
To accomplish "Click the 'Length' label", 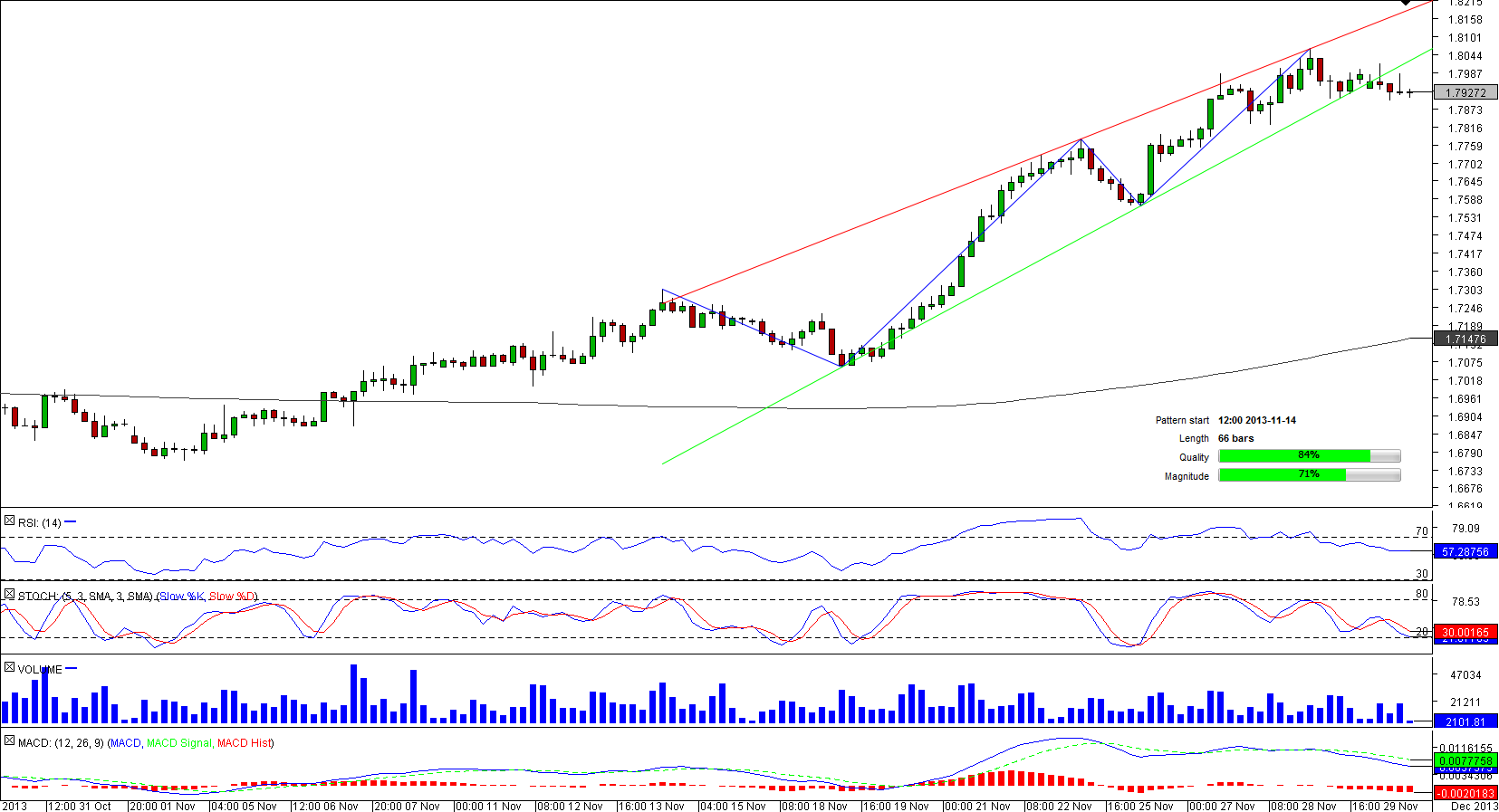I will (x=1194, y=438).
